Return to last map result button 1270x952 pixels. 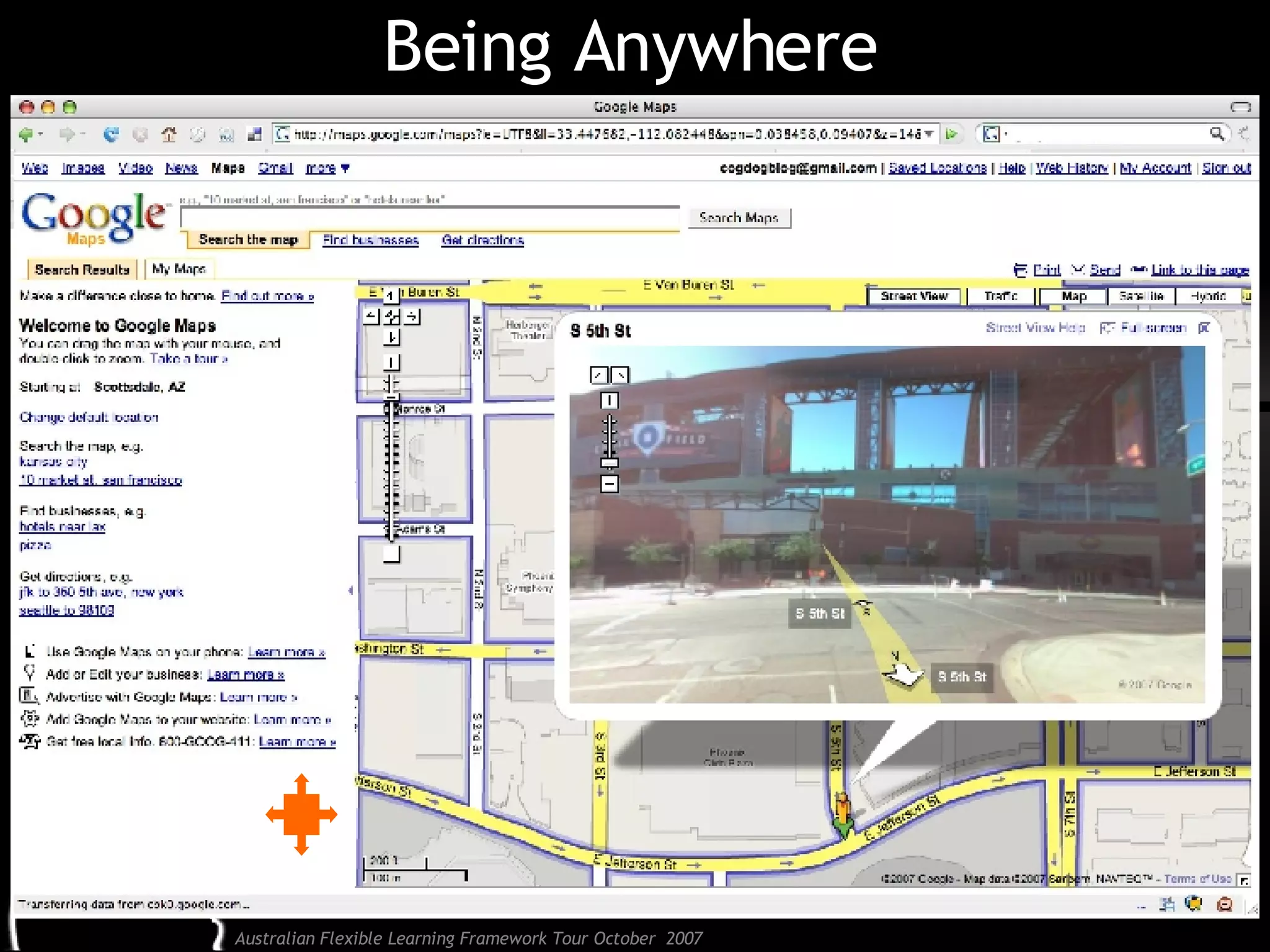pos(391,317)
